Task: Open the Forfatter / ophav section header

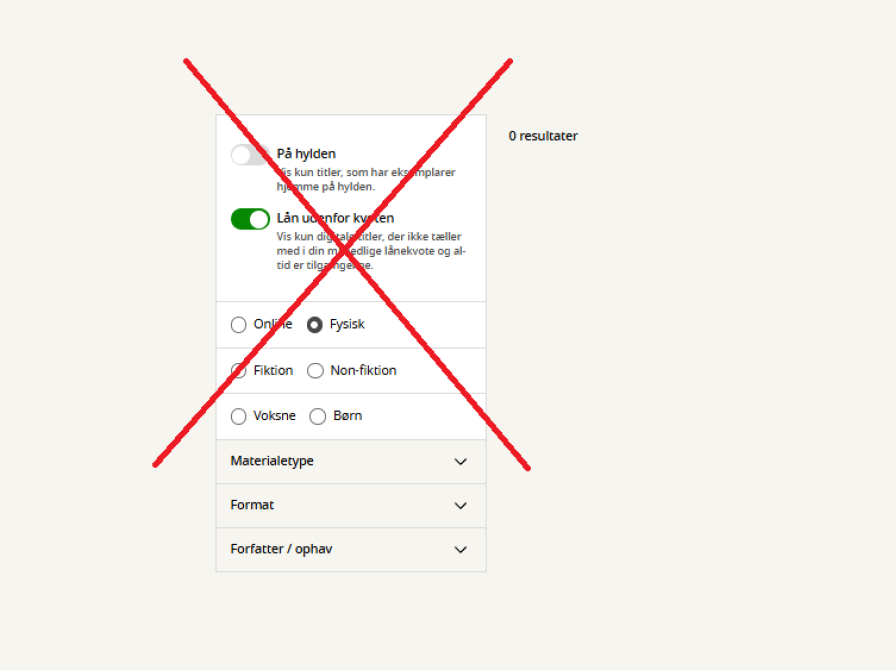Action: coord(351,549)
